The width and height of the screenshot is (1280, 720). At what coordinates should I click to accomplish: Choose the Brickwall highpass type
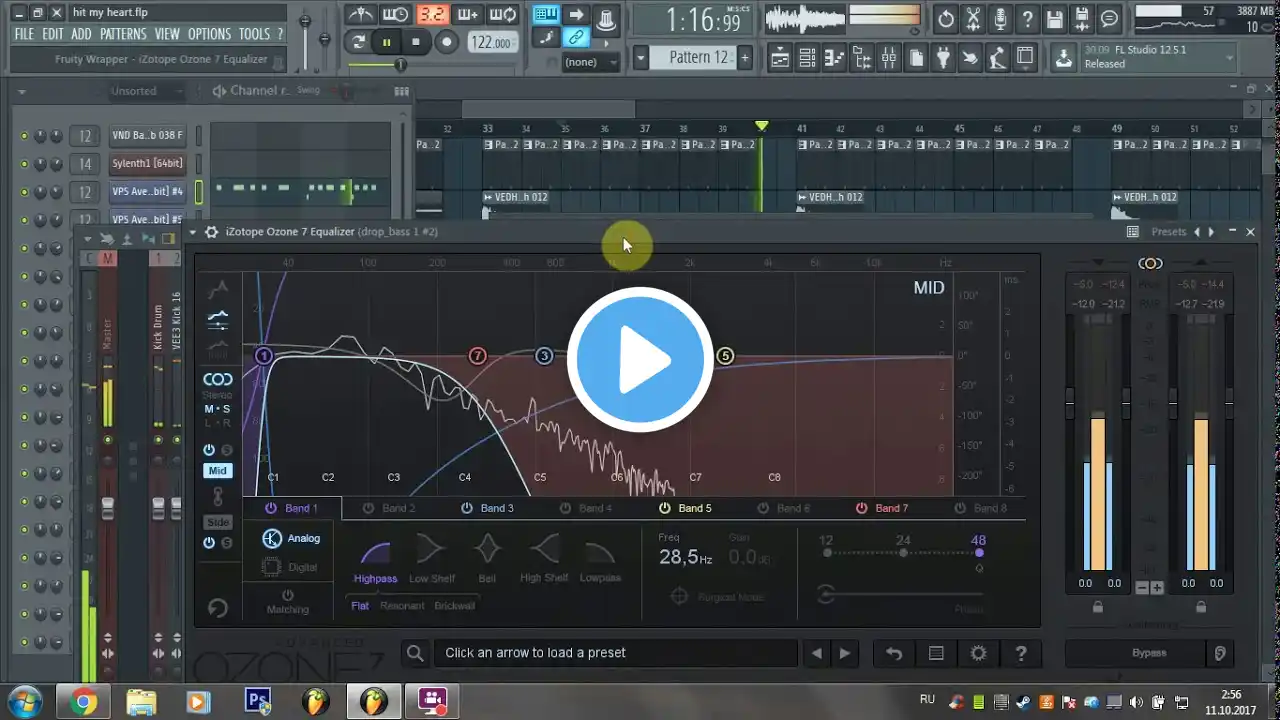pos(455,605)
